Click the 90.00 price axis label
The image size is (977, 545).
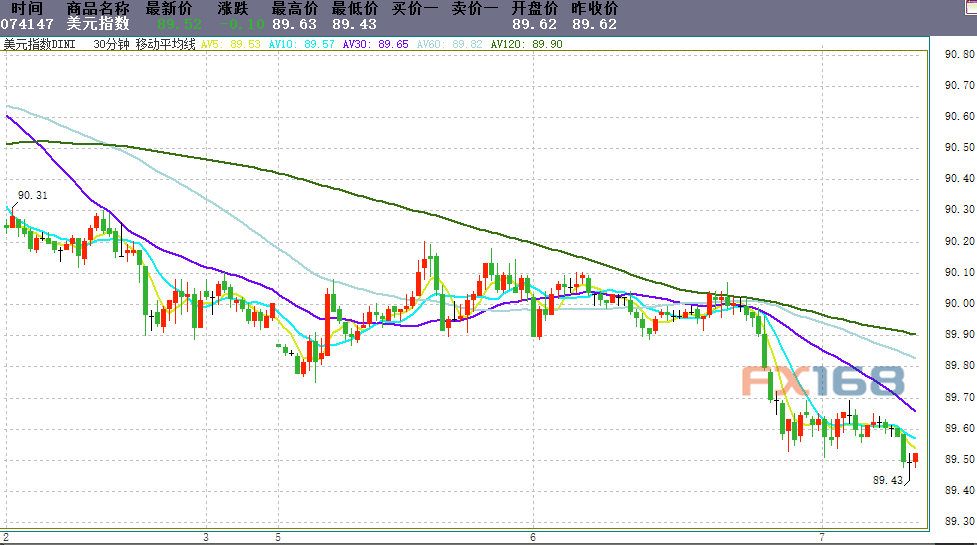(960, 303)
